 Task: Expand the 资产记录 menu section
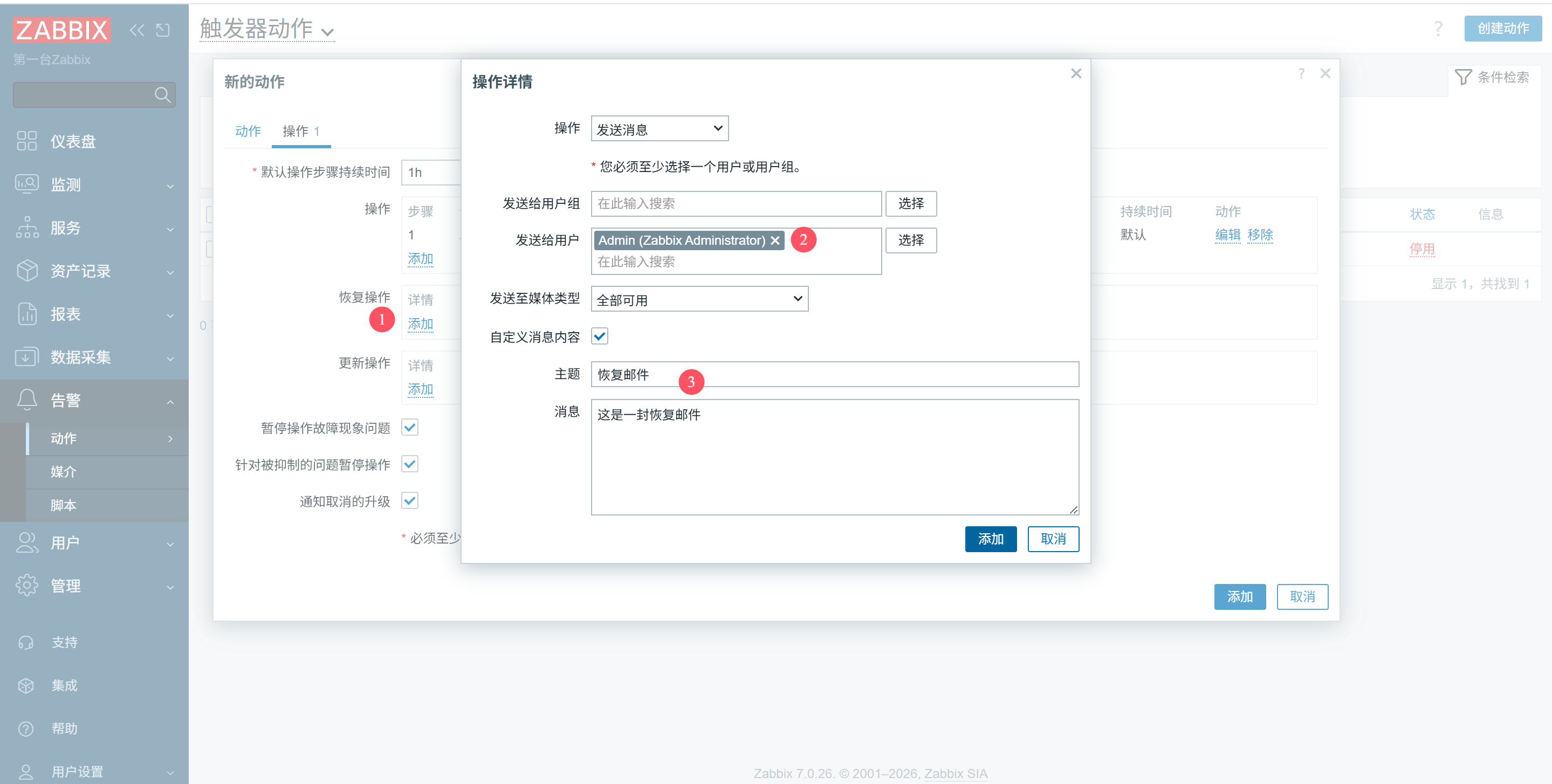click(170, 272)
